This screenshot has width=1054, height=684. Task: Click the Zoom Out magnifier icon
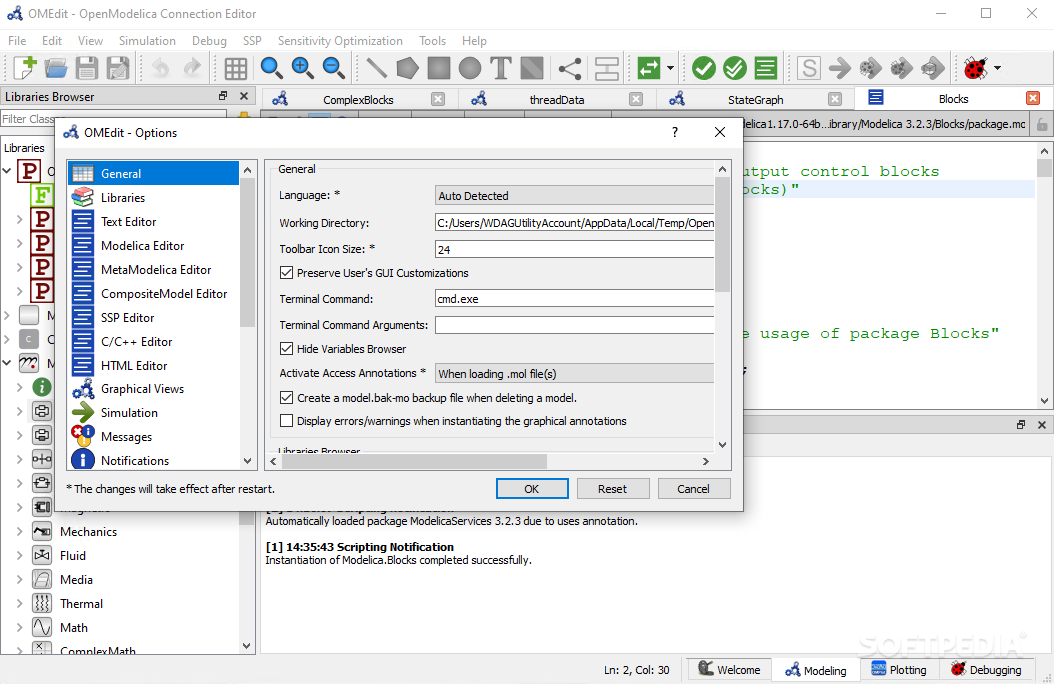(333, 68)
